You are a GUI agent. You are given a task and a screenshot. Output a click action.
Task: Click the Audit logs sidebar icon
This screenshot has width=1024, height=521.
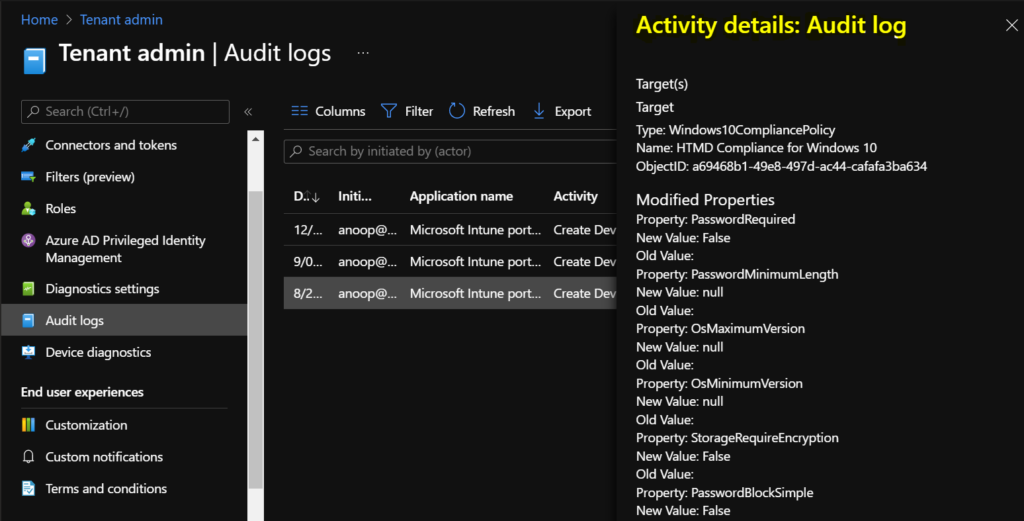pyautogui.click(x=28, y=321)
